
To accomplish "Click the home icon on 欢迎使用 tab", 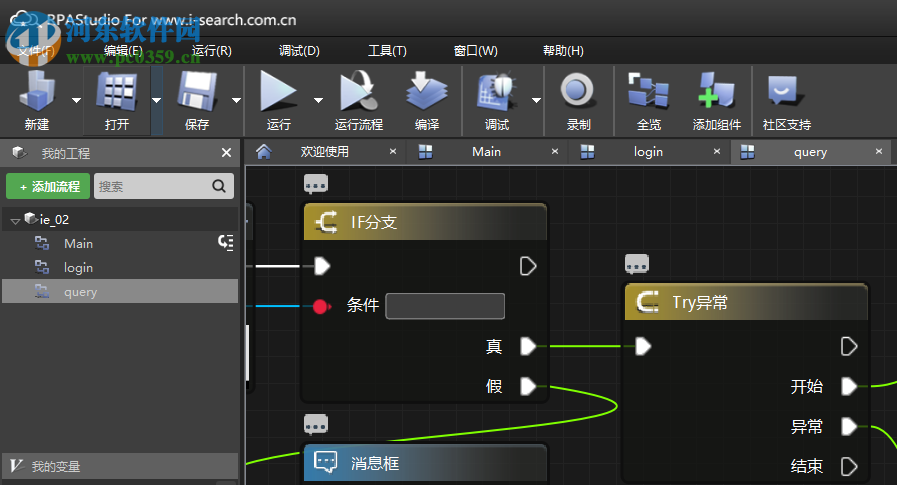I will pos(264,152).
